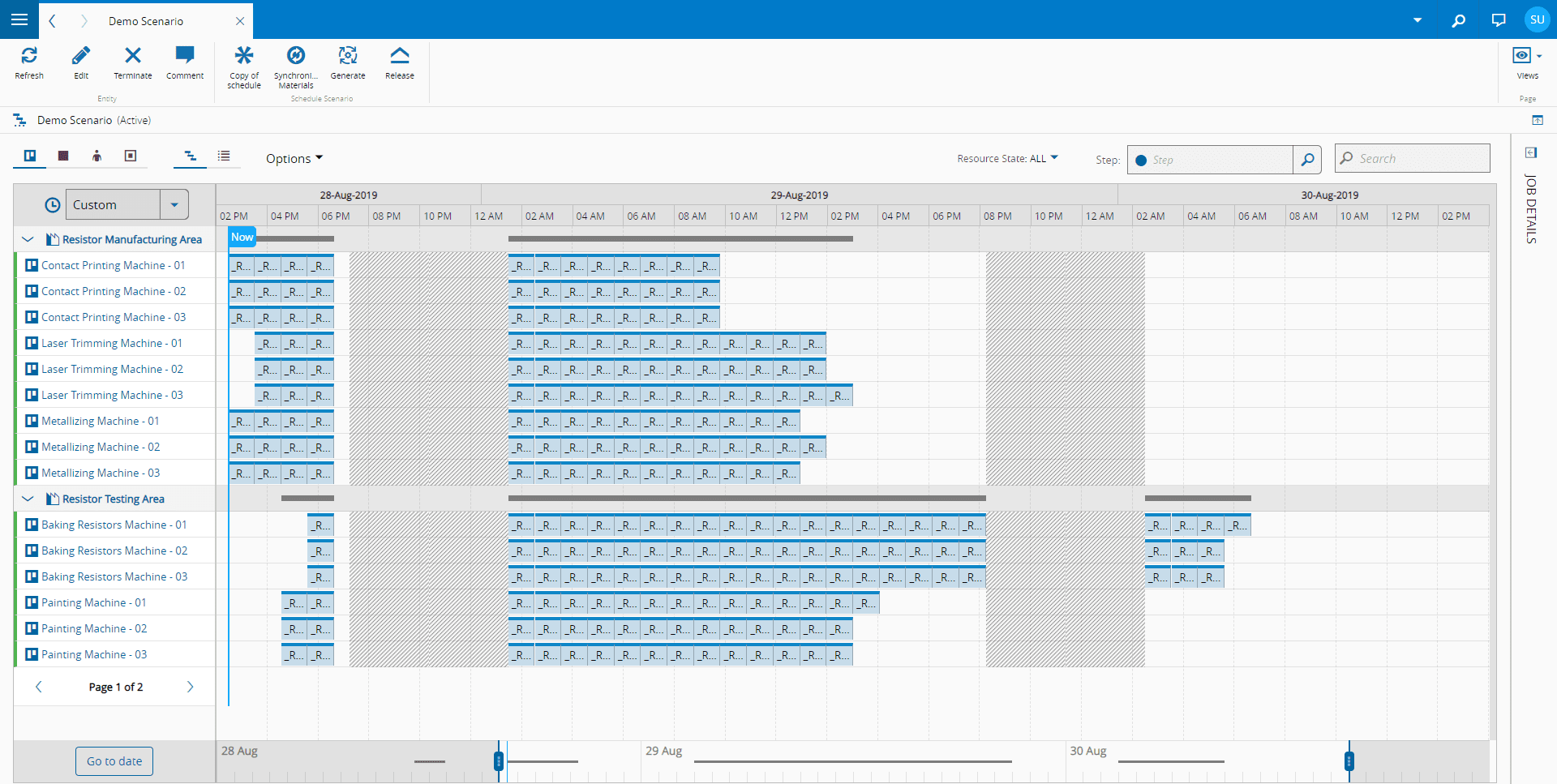This screenshot has width=1557, height=784.
Task: Open the Options dropdown
Action: point(294,159)
